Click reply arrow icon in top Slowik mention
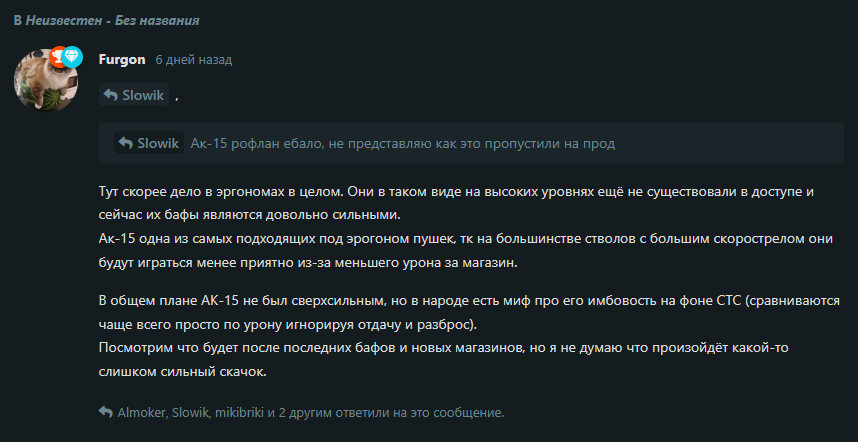This screenshot has width=858, height=442. (x=110, y=95)
